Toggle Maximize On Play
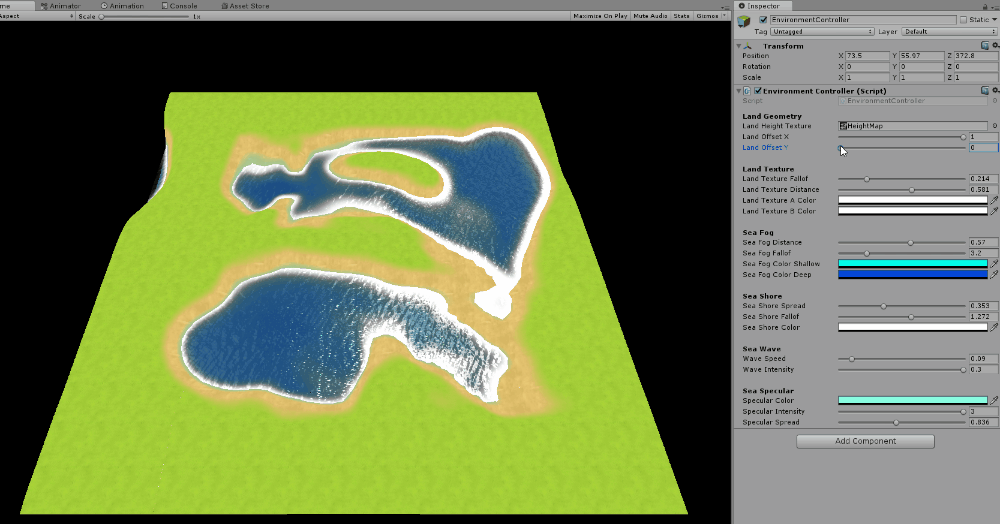The width and height of the screenshot is (1000, 524). click(600, 16)
